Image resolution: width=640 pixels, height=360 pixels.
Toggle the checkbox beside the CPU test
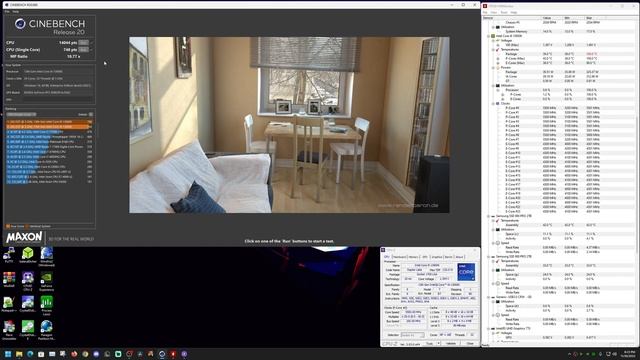[92, 42]
